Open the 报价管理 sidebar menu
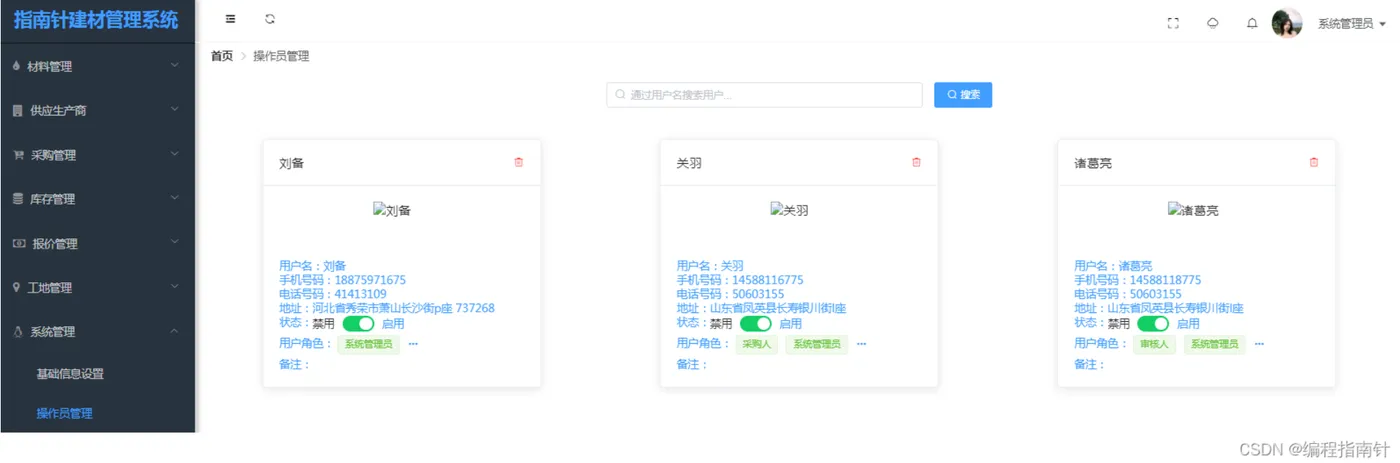Image resolution: width=1400 pixels, height=463 pixels. point(98,243)
